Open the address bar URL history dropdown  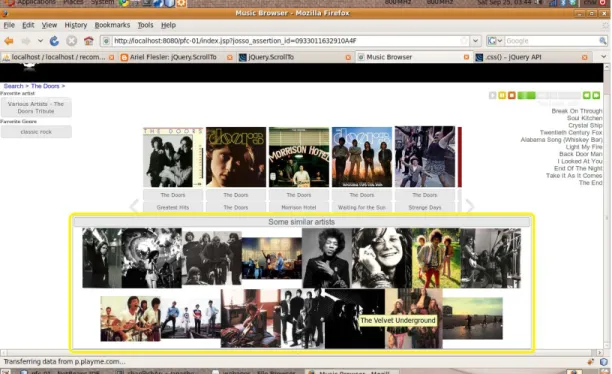point(475,41)
